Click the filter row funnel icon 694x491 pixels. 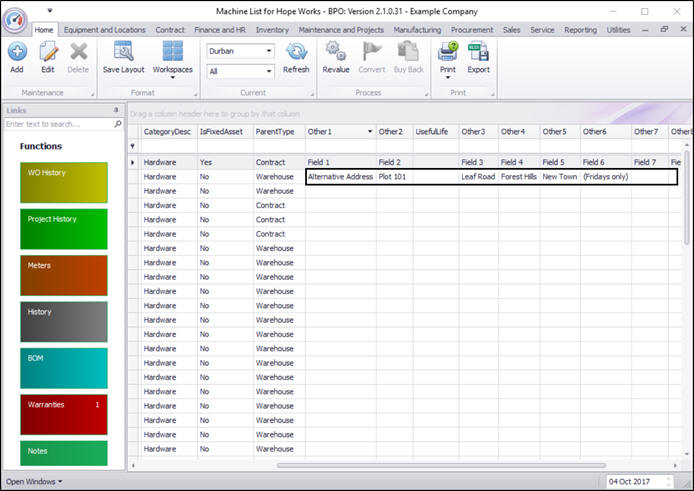click(132, 146)
